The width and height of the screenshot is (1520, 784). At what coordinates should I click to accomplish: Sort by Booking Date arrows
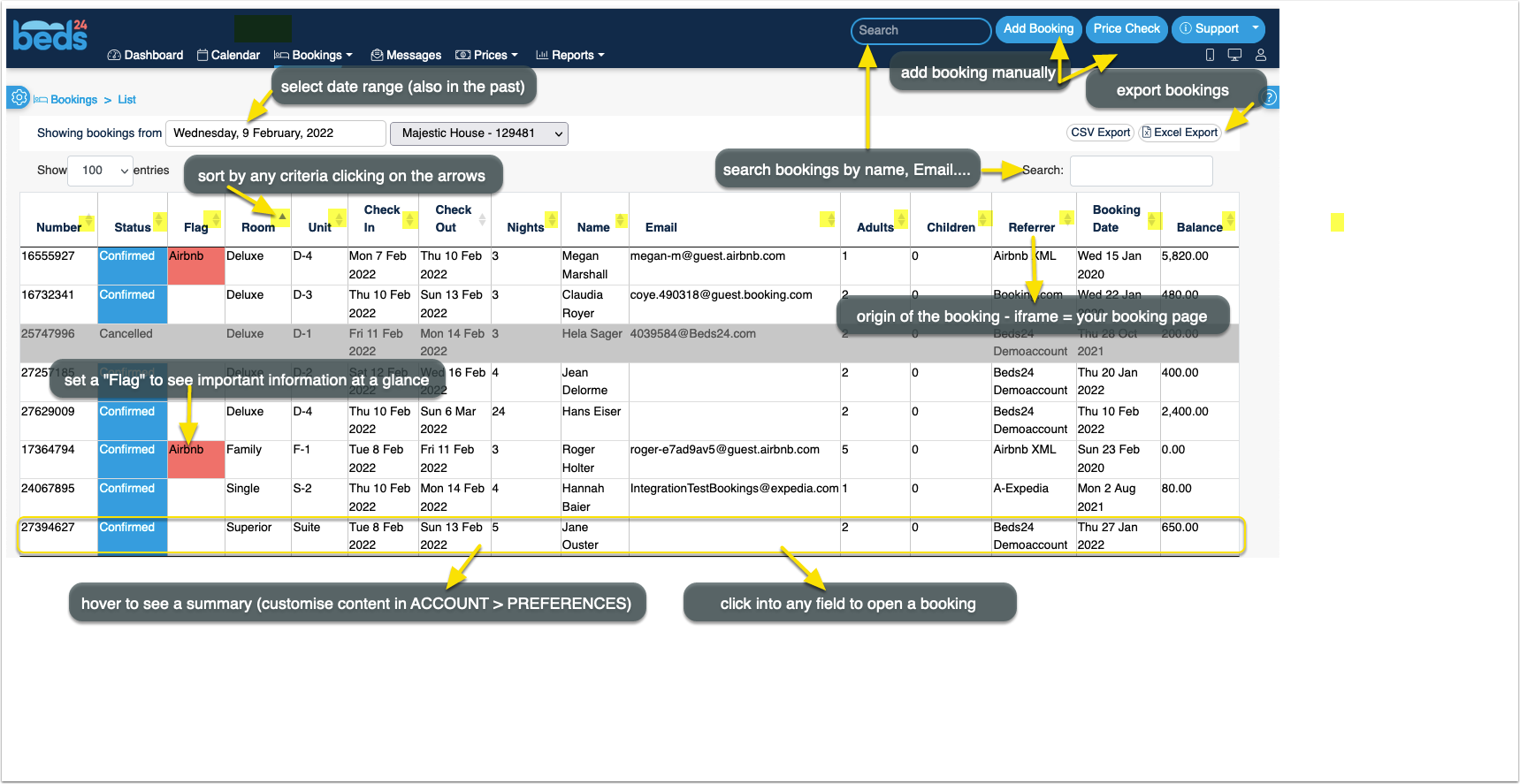click(x=1153, y=220)
